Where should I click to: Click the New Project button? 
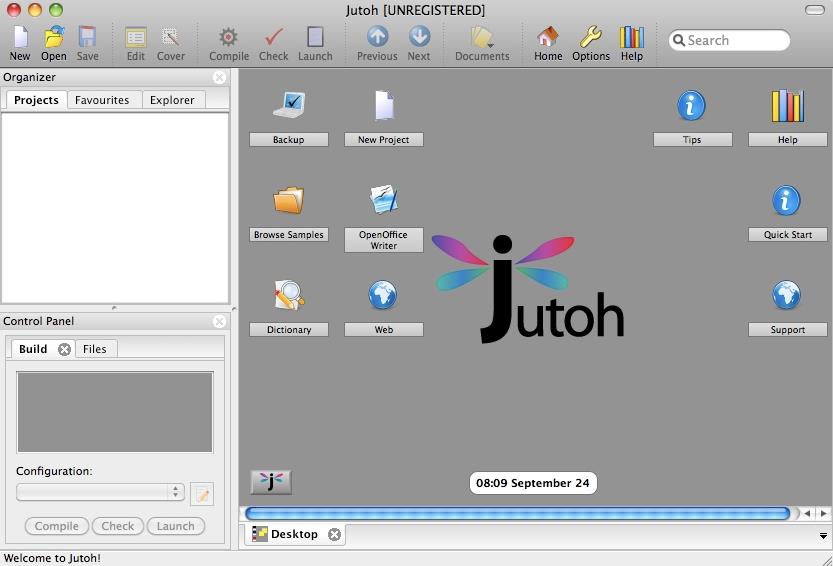tap(384, 139)
